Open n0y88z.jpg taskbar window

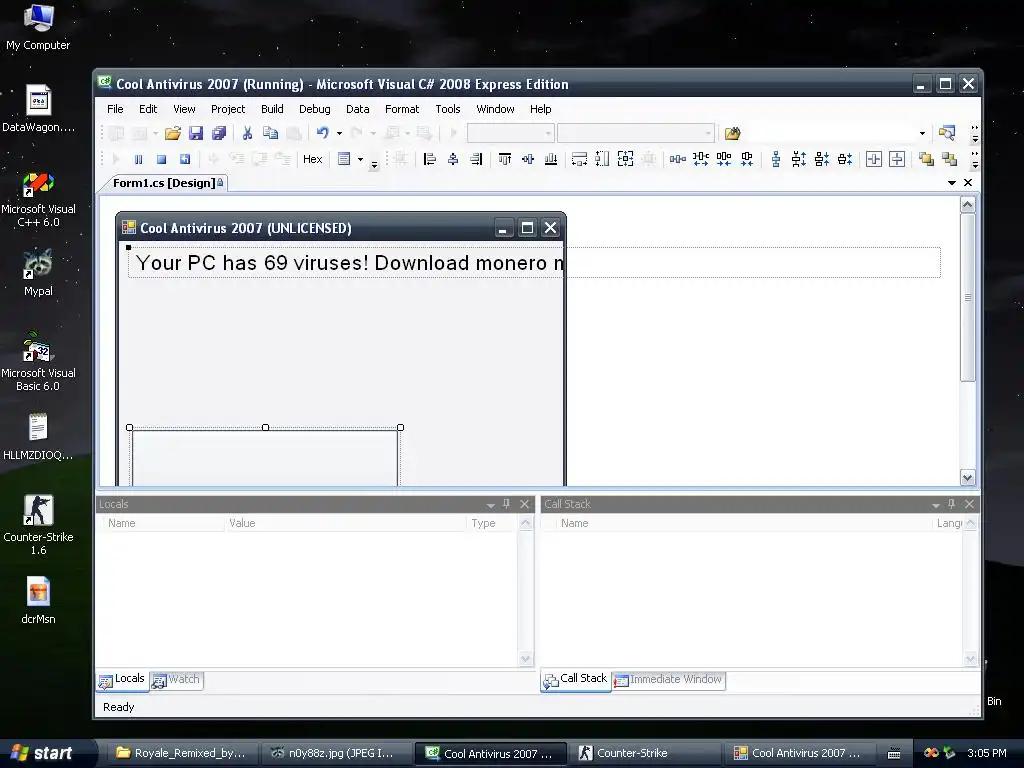click(x=334, y=753)
